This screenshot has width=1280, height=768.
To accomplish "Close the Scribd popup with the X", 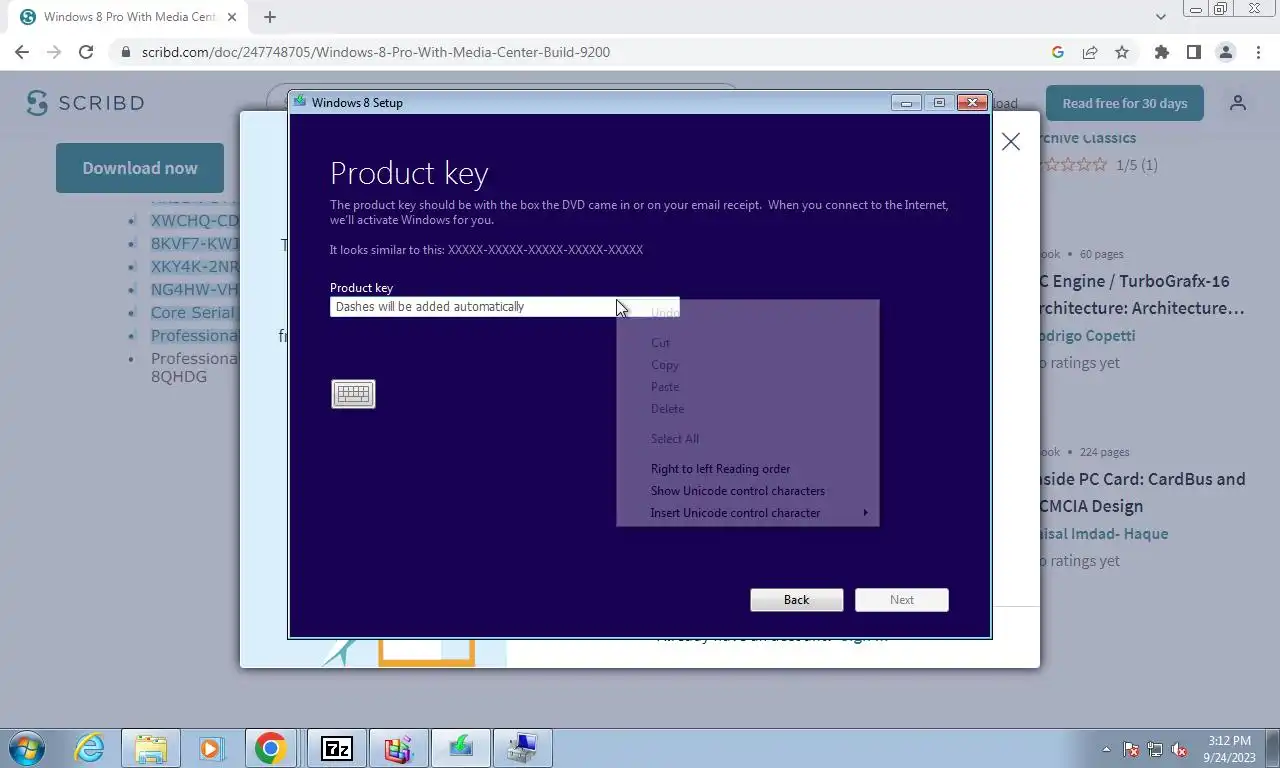I will [1011, 142].
